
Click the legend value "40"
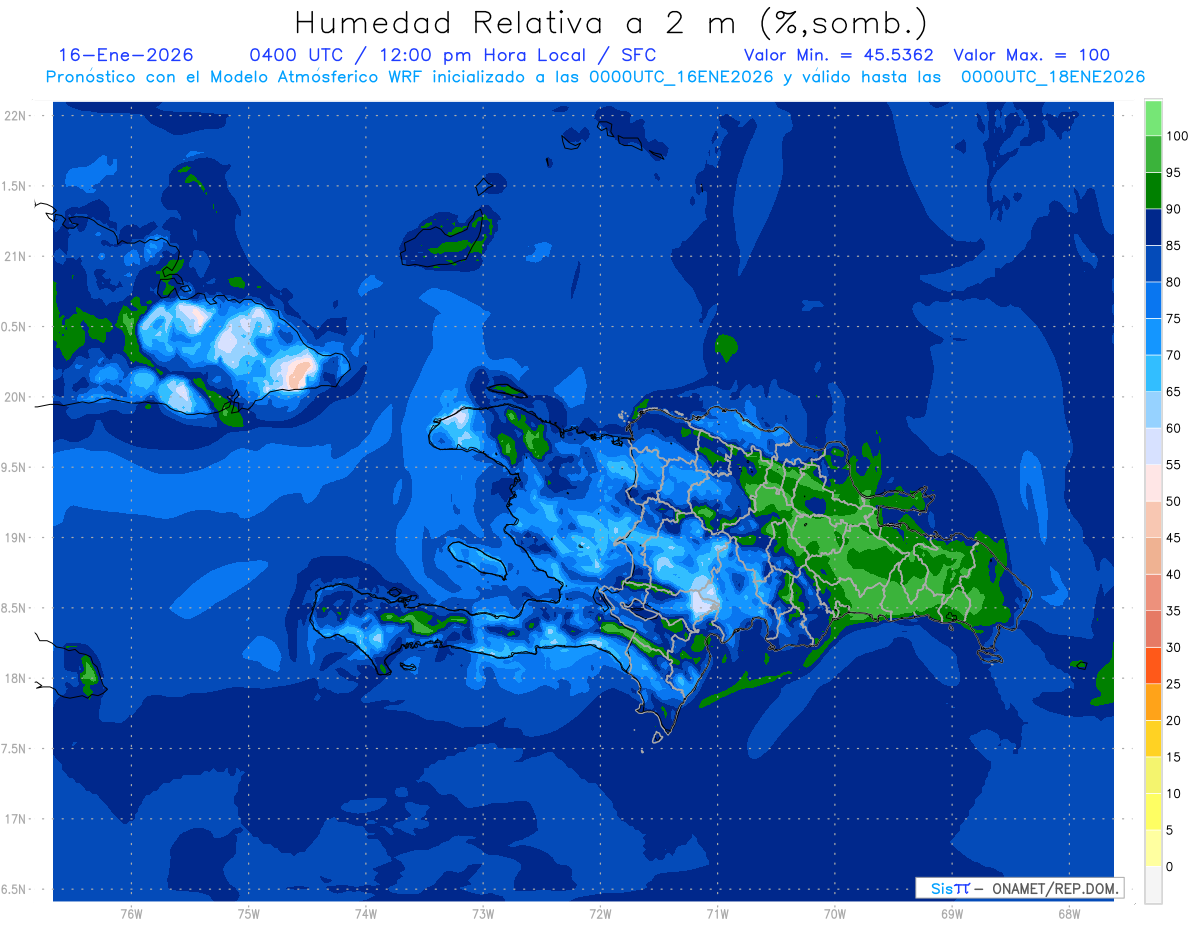(1173, 574)
